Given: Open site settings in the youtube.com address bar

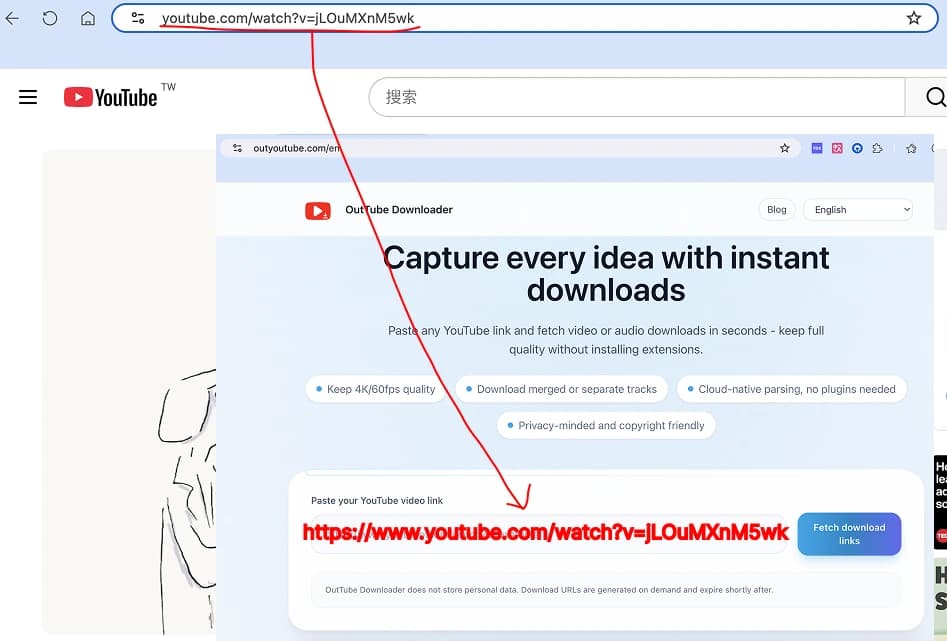Looking at the screenshot, I should pos(138,17).
